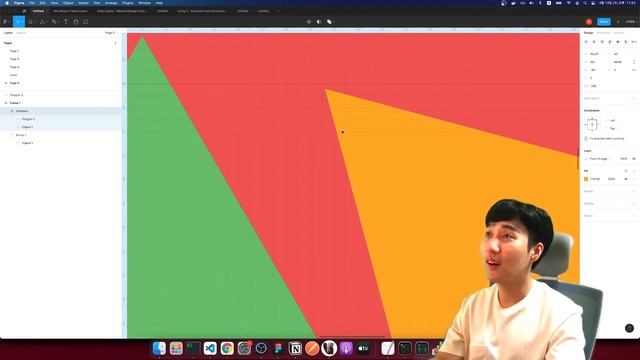The image size is (640, 360).
Task: Select the Move tool
Action: click(18, 22)
